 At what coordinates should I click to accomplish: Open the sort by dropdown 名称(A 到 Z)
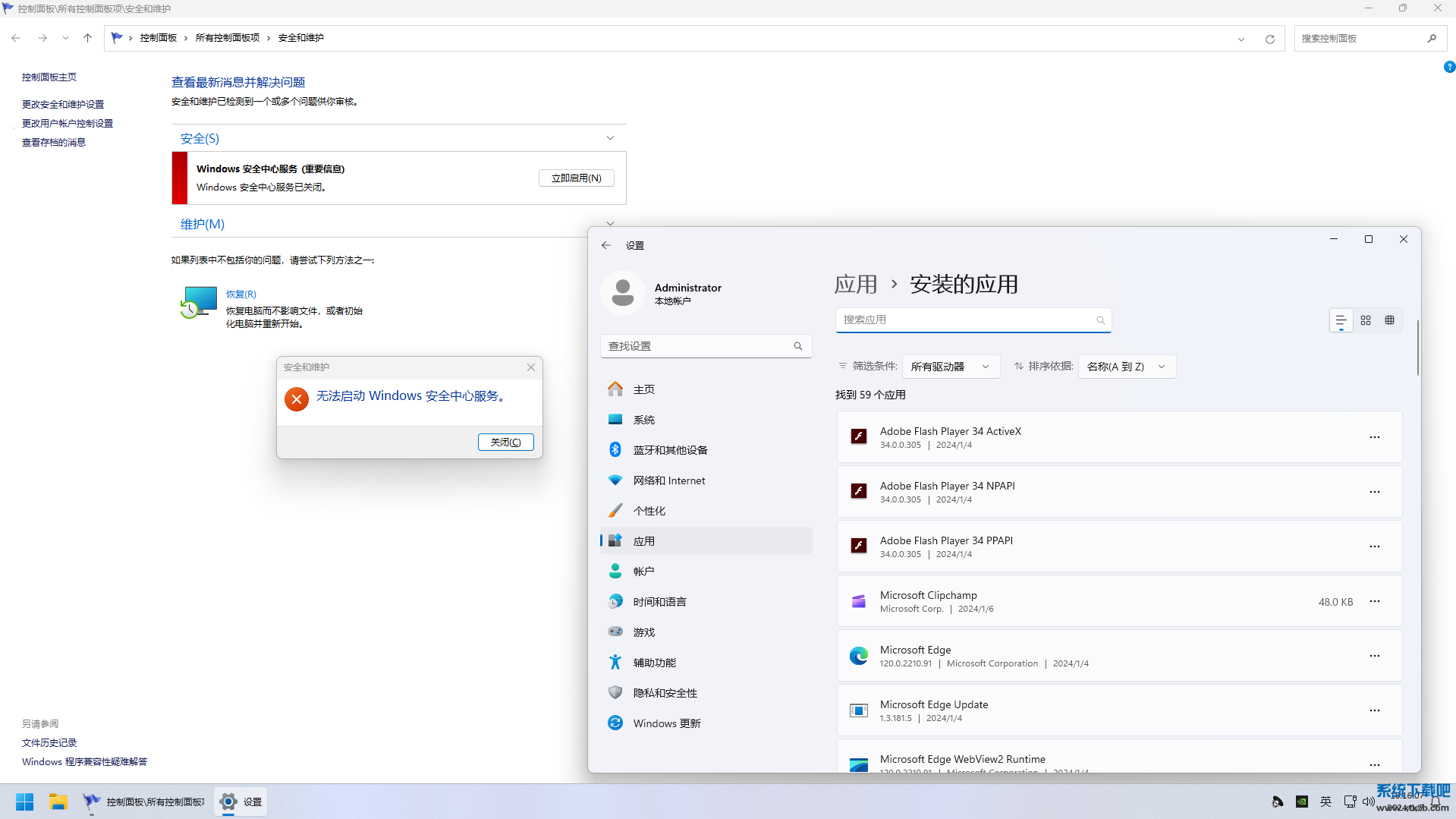[x=1126, y=367]
